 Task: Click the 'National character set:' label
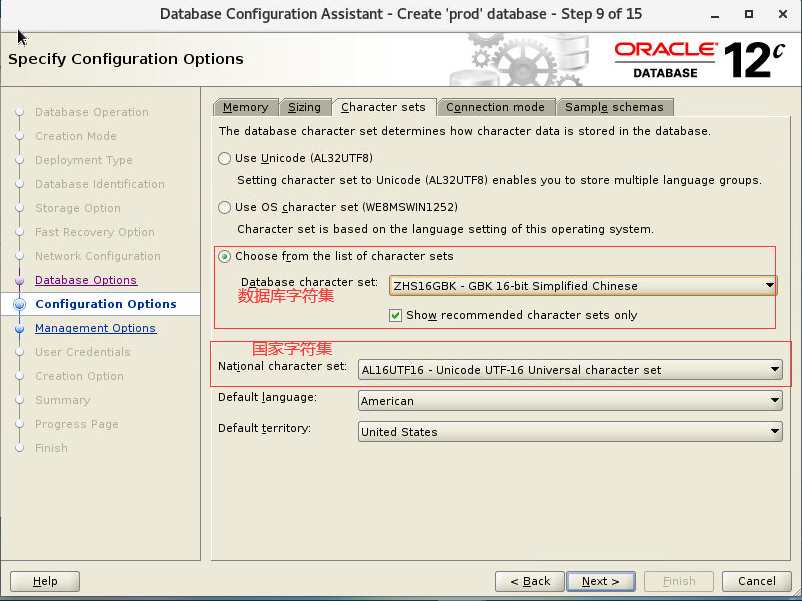click(282, 367)
